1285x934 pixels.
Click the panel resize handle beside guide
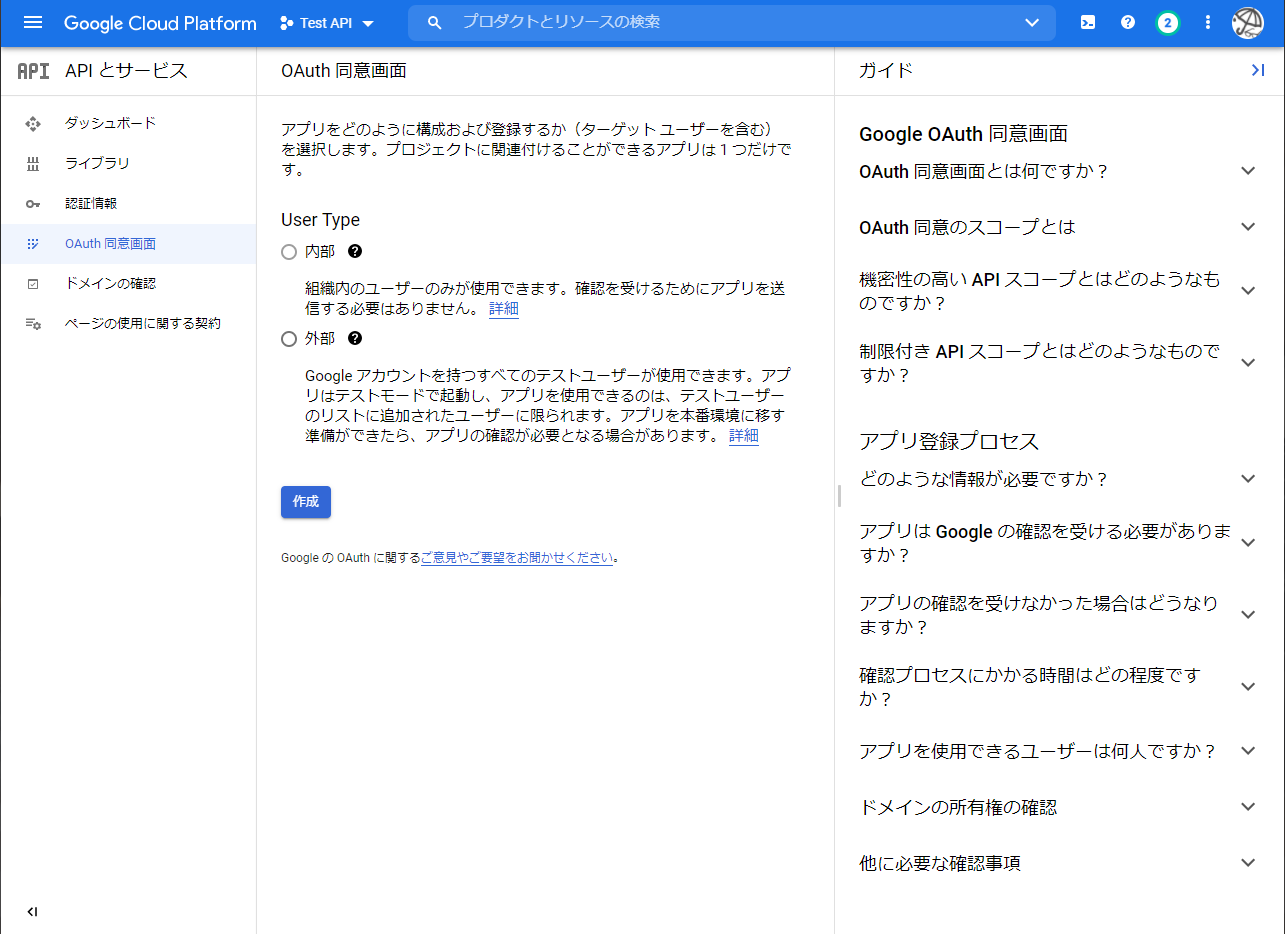839,495
